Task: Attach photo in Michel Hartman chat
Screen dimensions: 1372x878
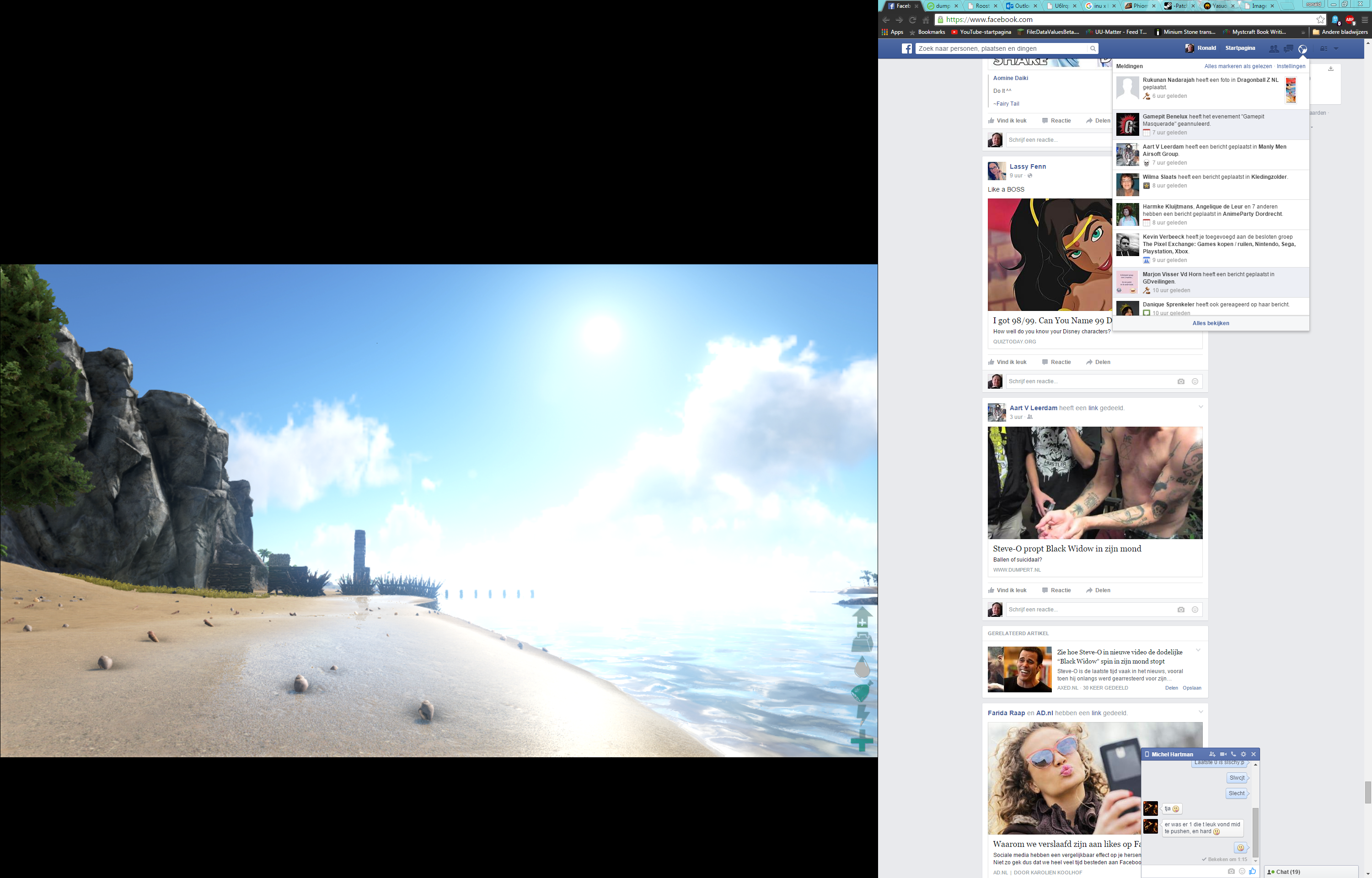Action: point(1231,871)
